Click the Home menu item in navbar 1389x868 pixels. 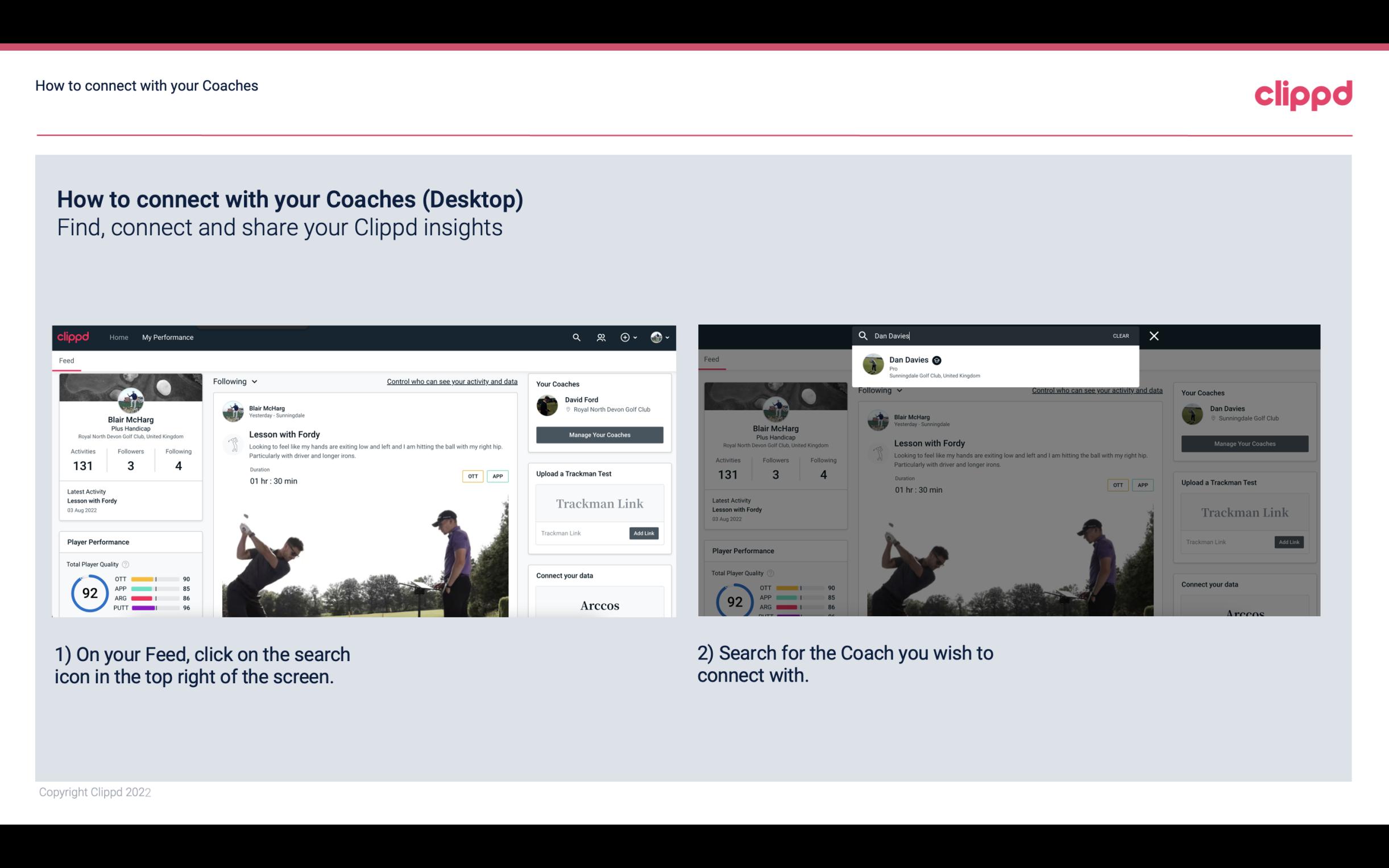coord(119,337)
